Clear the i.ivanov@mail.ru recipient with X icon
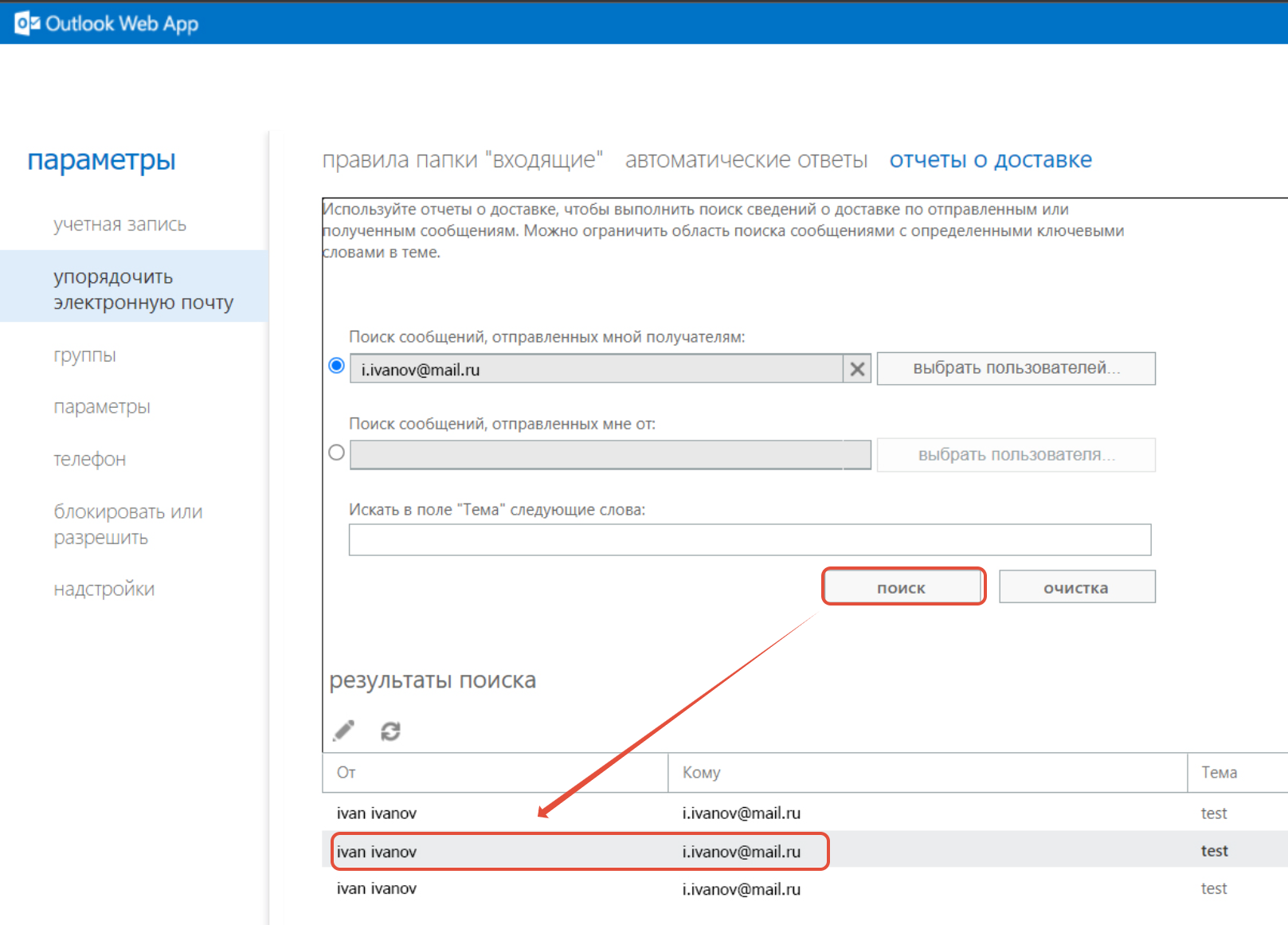Screen dimensions: 1288x925 coord(857,369)
